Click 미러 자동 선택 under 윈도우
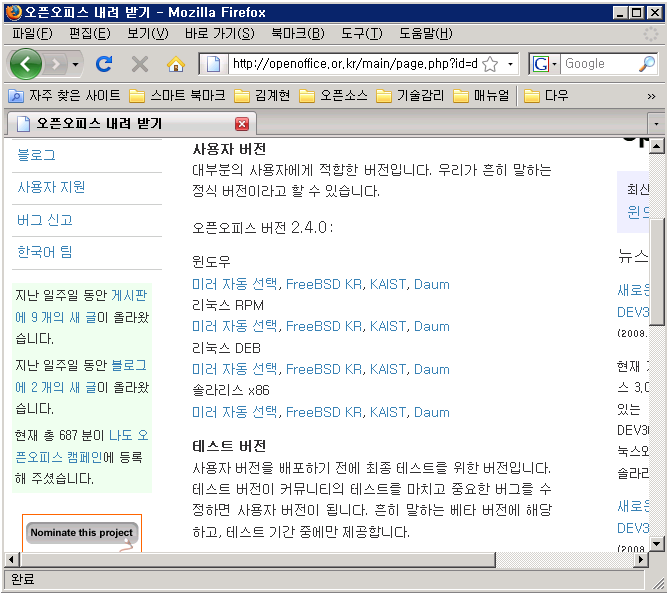This screenshot has width=668, height=594. (x=234, y=284)
